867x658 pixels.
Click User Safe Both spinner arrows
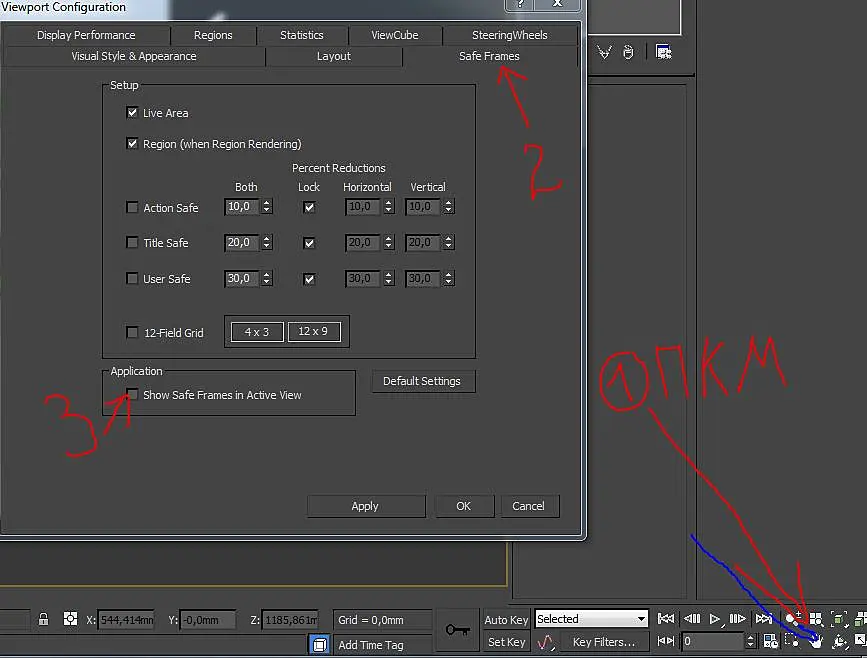[x=267, y=278]
